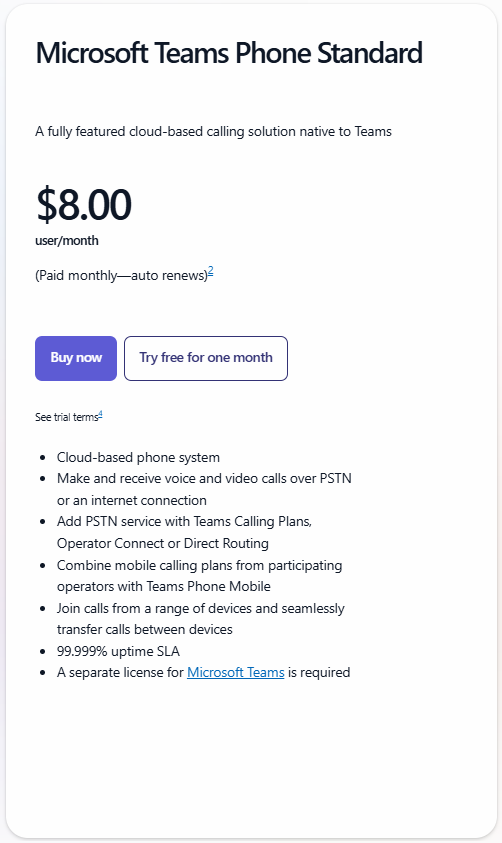Select the Cloud-based phone system bullet
502x843 pixels.
138,458
